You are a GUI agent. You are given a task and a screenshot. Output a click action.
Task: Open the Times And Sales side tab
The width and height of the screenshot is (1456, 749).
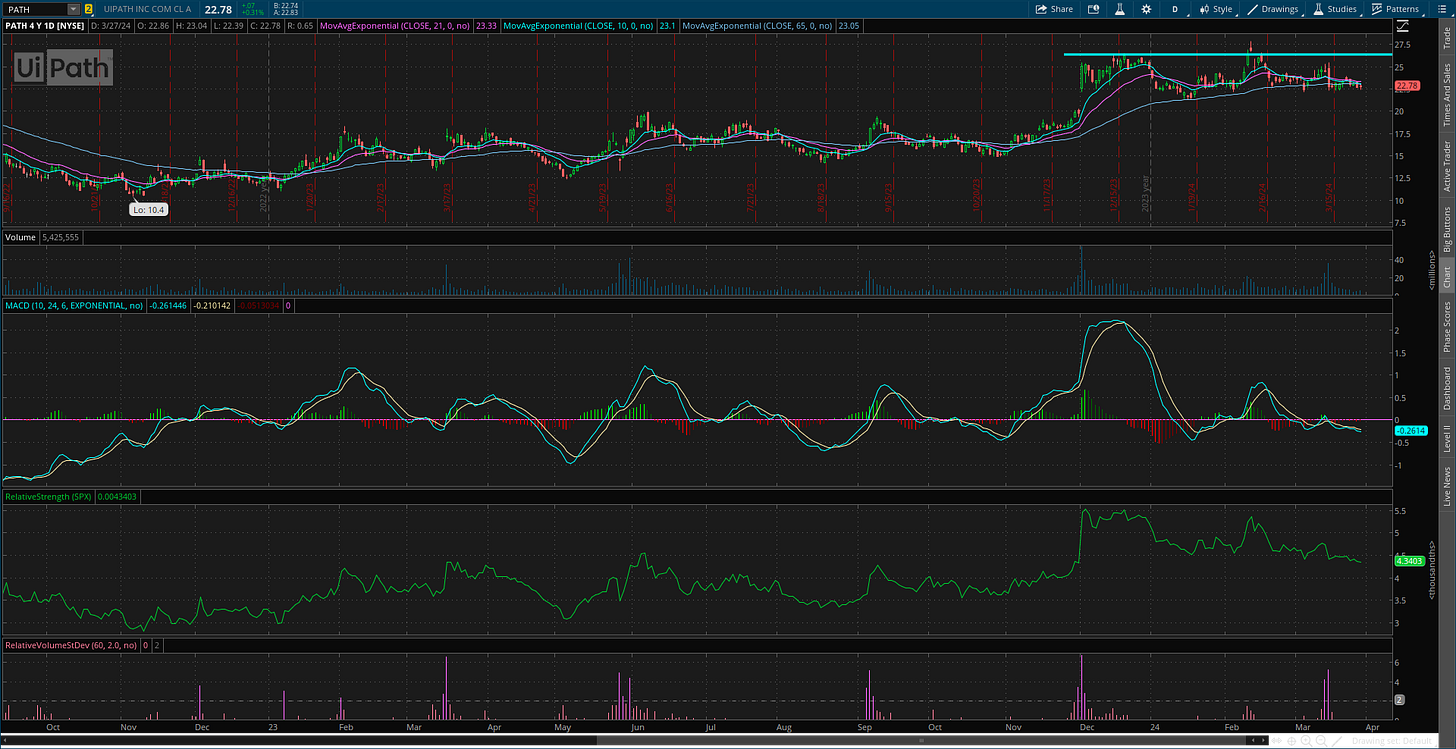pos(1446,95)
